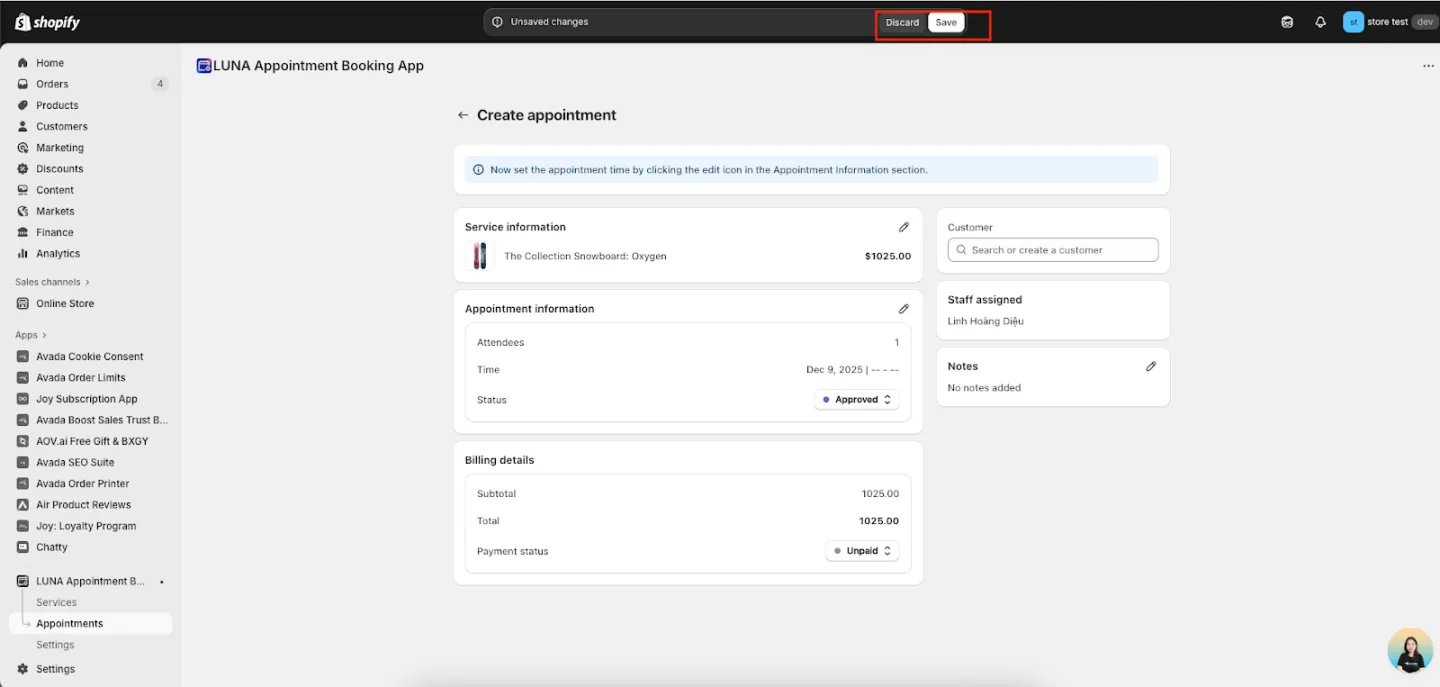Image resolution: width=1440 pixels, height=687 pixels.
Task: Click the Customers person icon
Action: click(x=23, y=126)
